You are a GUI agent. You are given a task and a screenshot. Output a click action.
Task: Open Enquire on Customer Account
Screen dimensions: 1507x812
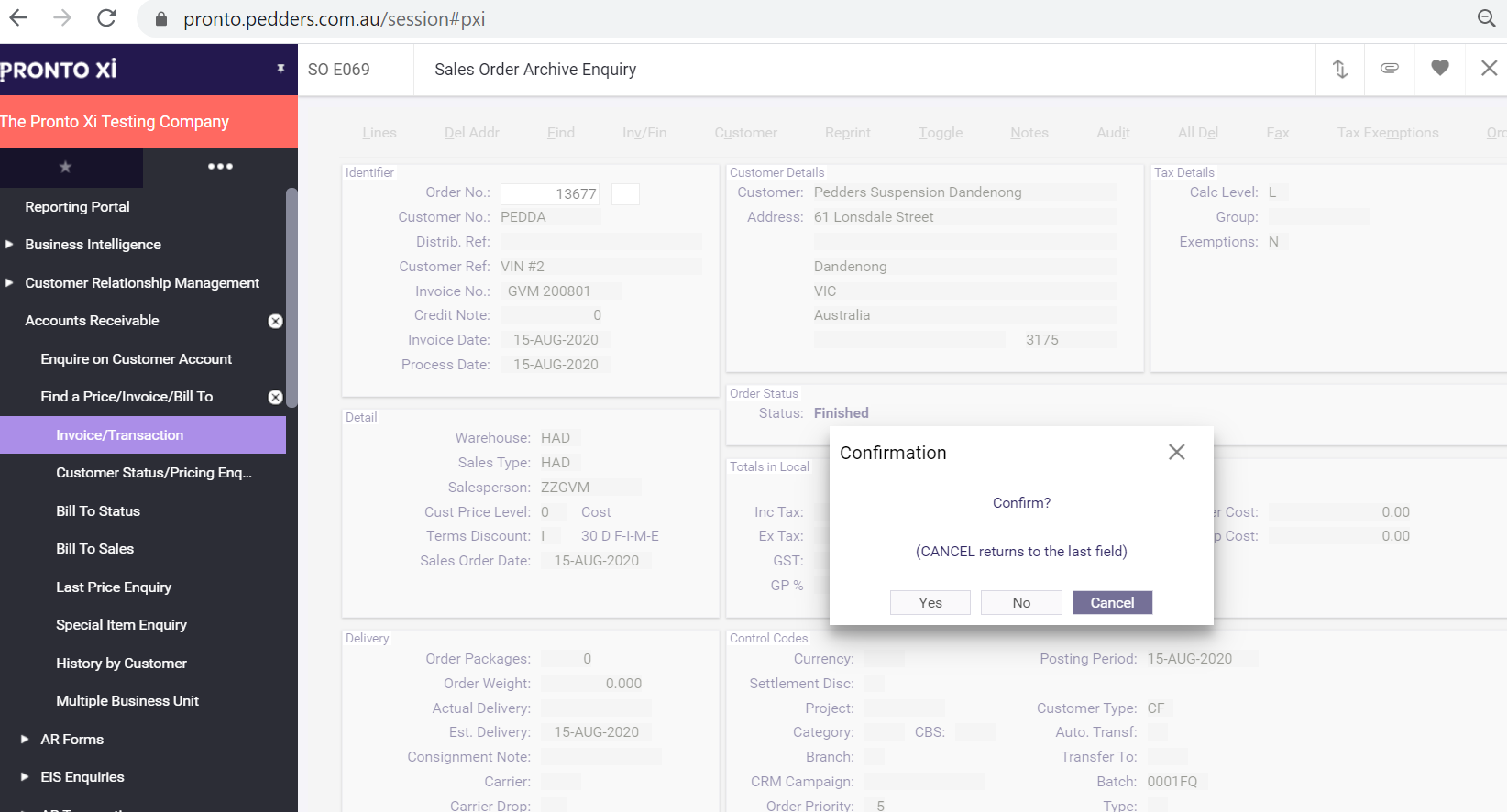point(136,359)
